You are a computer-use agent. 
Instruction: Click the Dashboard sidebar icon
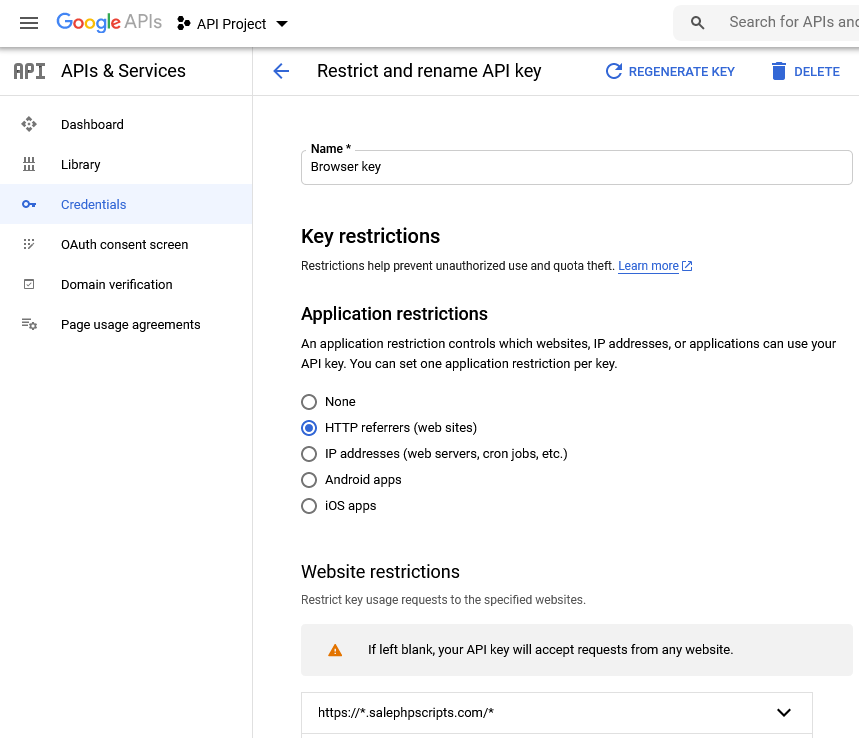click(x=29, y=124)
